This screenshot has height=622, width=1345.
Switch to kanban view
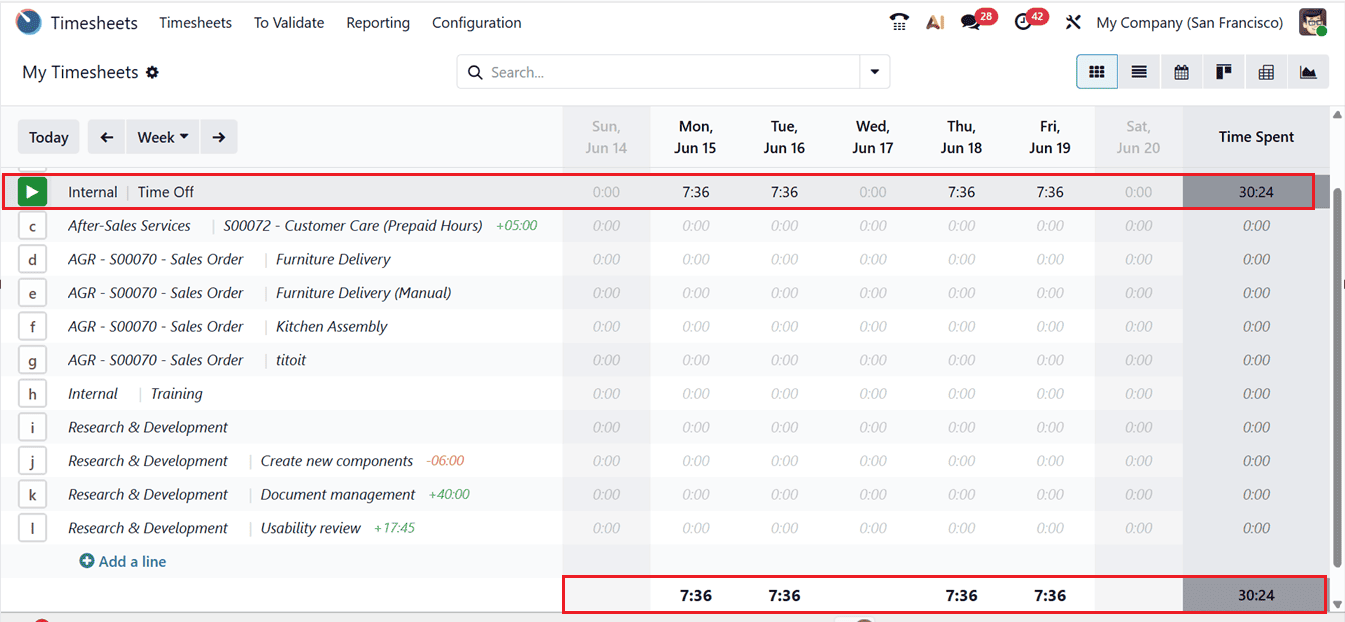click(x=1223, y=72)
